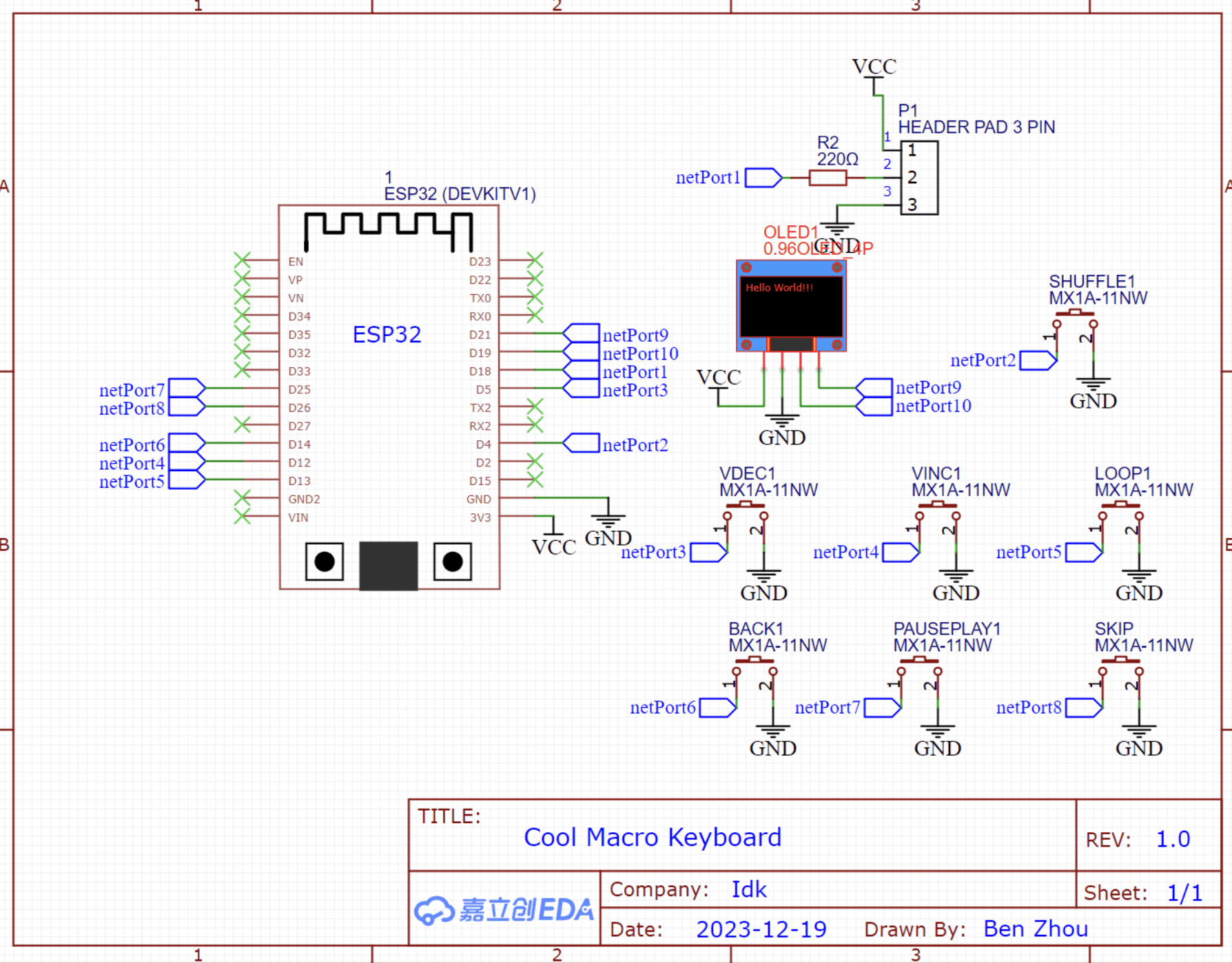Screen dimensions: 1232x963
Task: Select the SHUFFLE1 key switch symbol
Action: pos(1075,333)
